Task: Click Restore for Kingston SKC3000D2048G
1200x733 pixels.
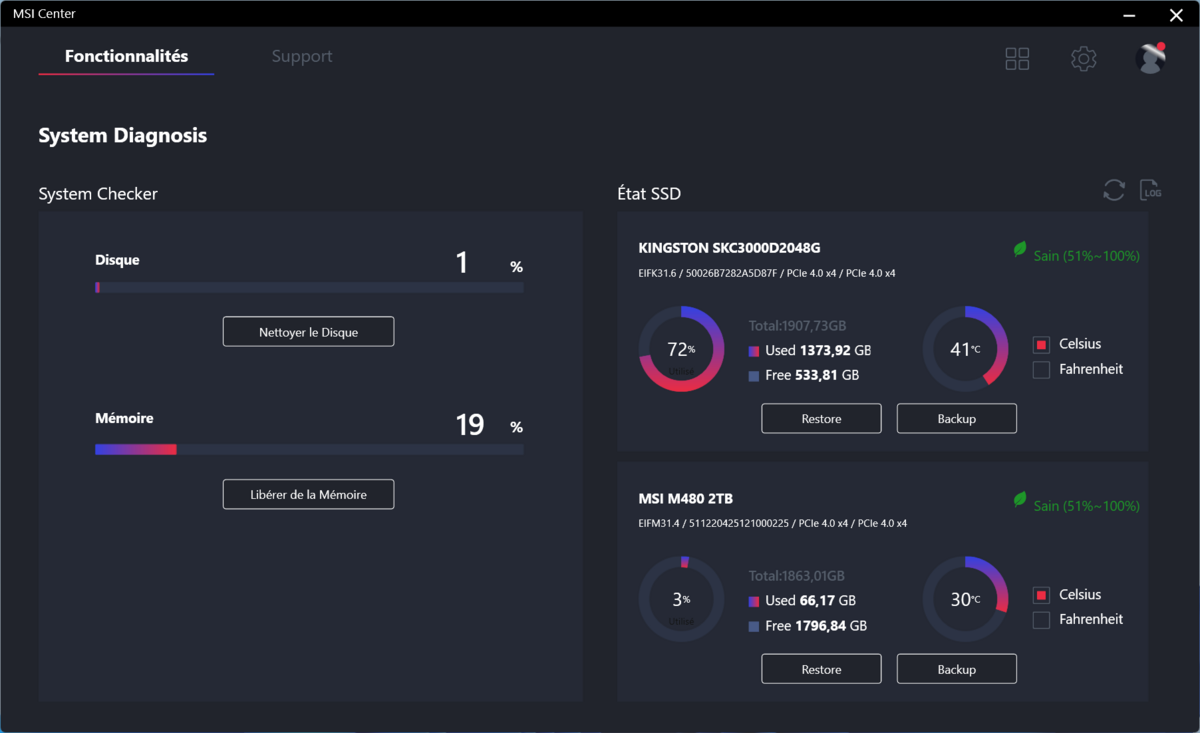Action: pyautogui.click(x=821, y=419)
